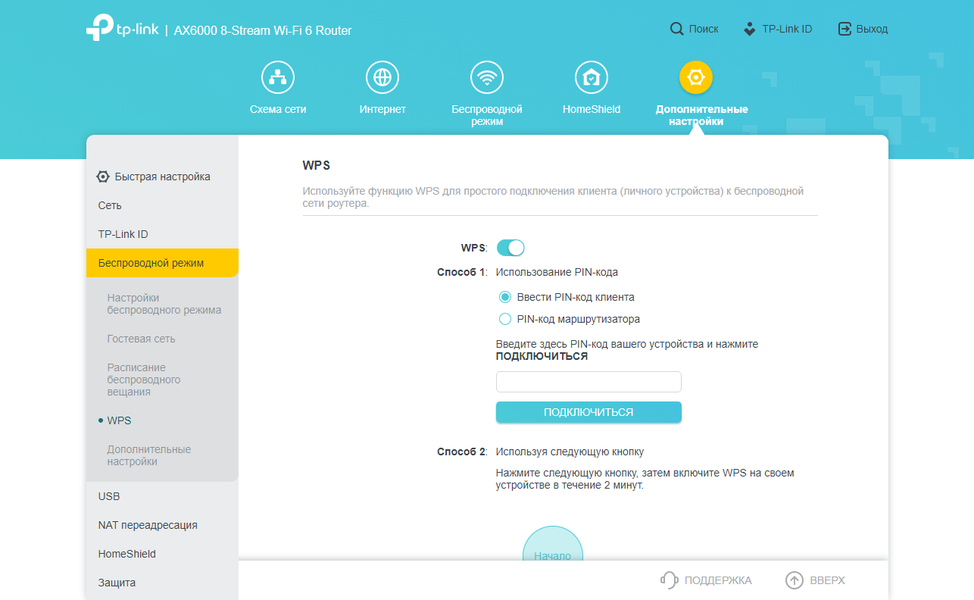
Task: Open Быстрая настройка in sidebar
Action: (162, 176)
